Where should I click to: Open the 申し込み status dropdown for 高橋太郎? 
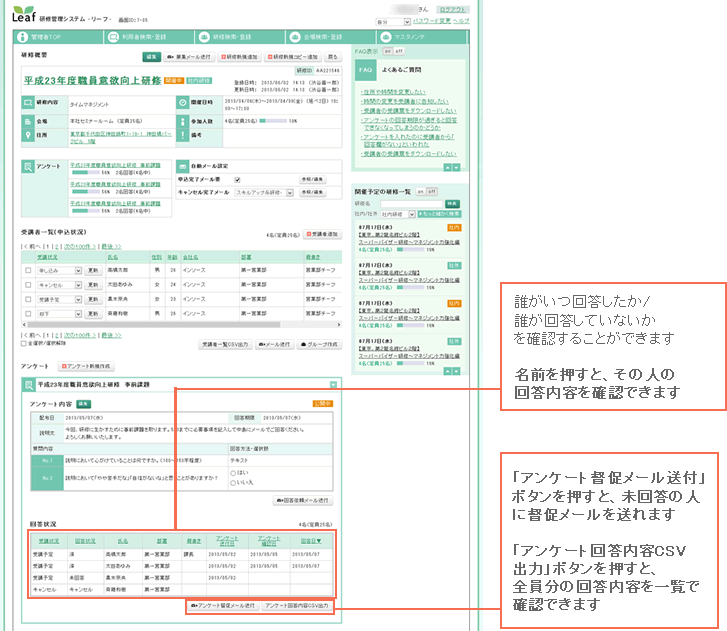click(59, 271)
